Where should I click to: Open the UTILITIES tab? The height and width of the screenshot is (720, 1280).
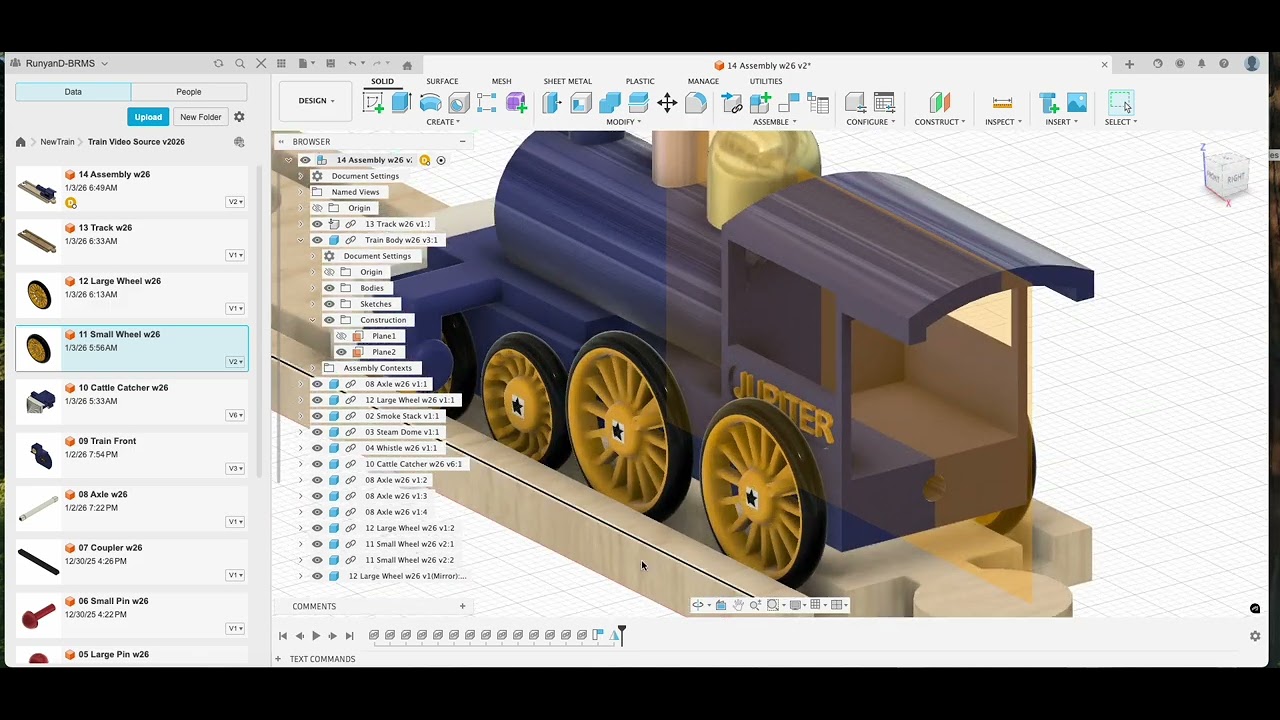(x=766, y=81)
